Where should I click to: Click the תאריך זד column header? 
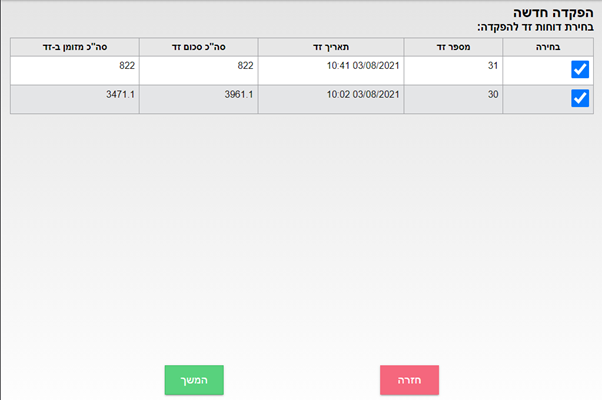[331, 46]
